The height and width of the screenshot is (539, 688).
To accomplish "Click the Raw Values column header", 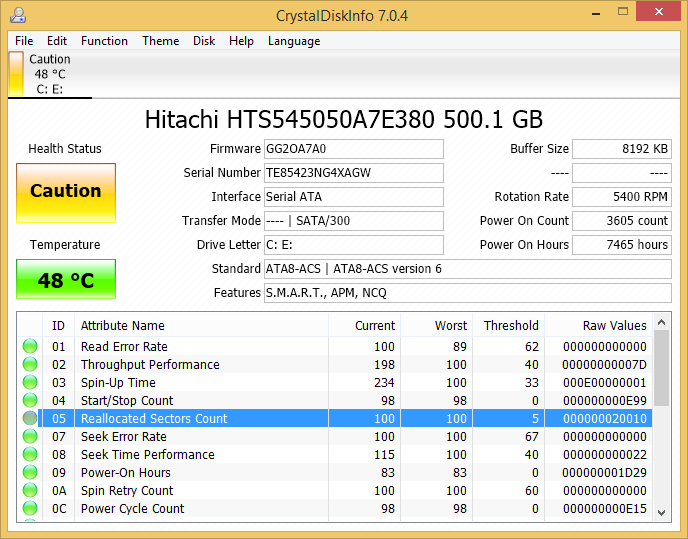I will click(598, 325).
